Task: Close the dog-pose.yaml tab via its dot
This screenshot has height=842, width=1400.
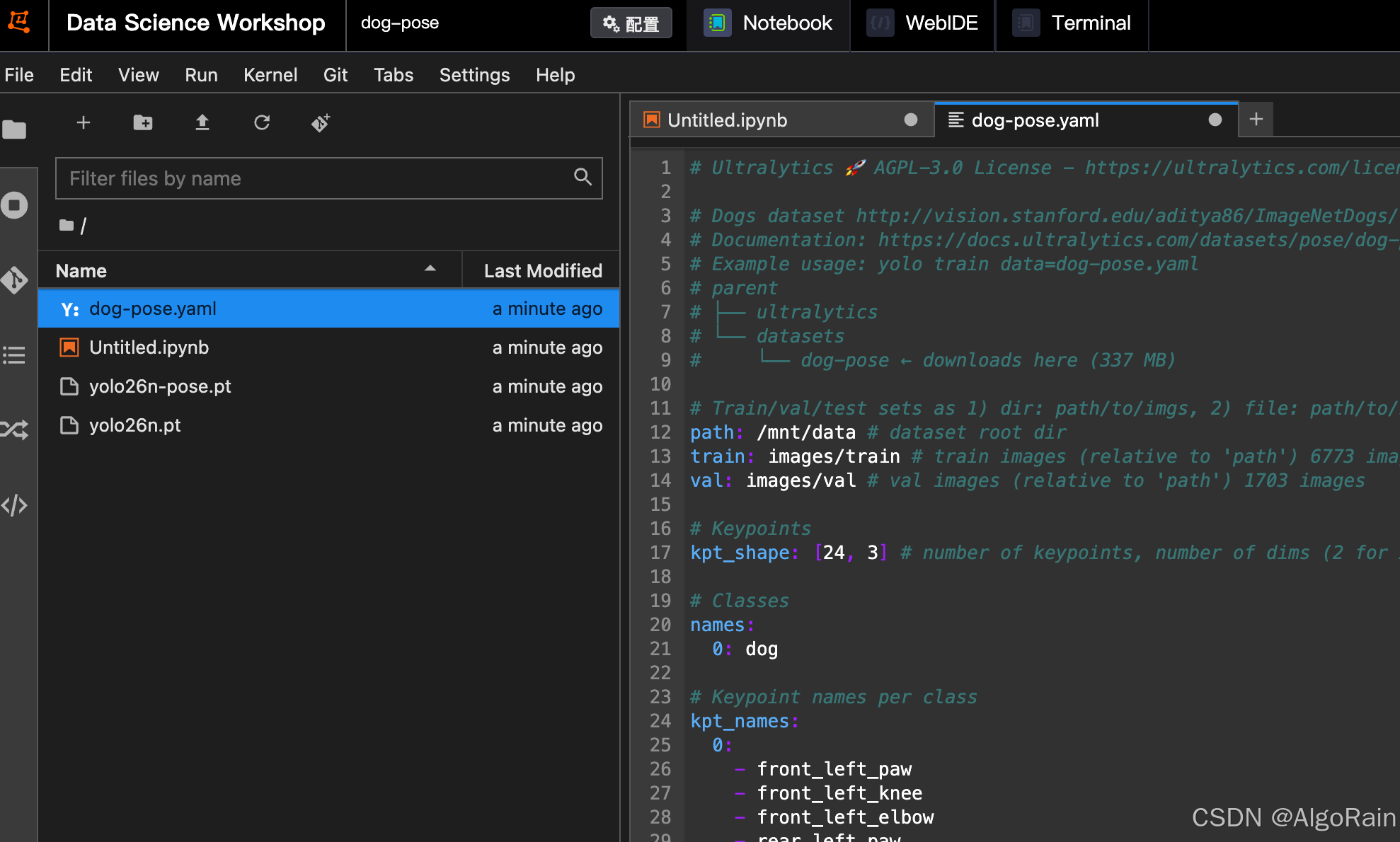Action: [1215, 120]
